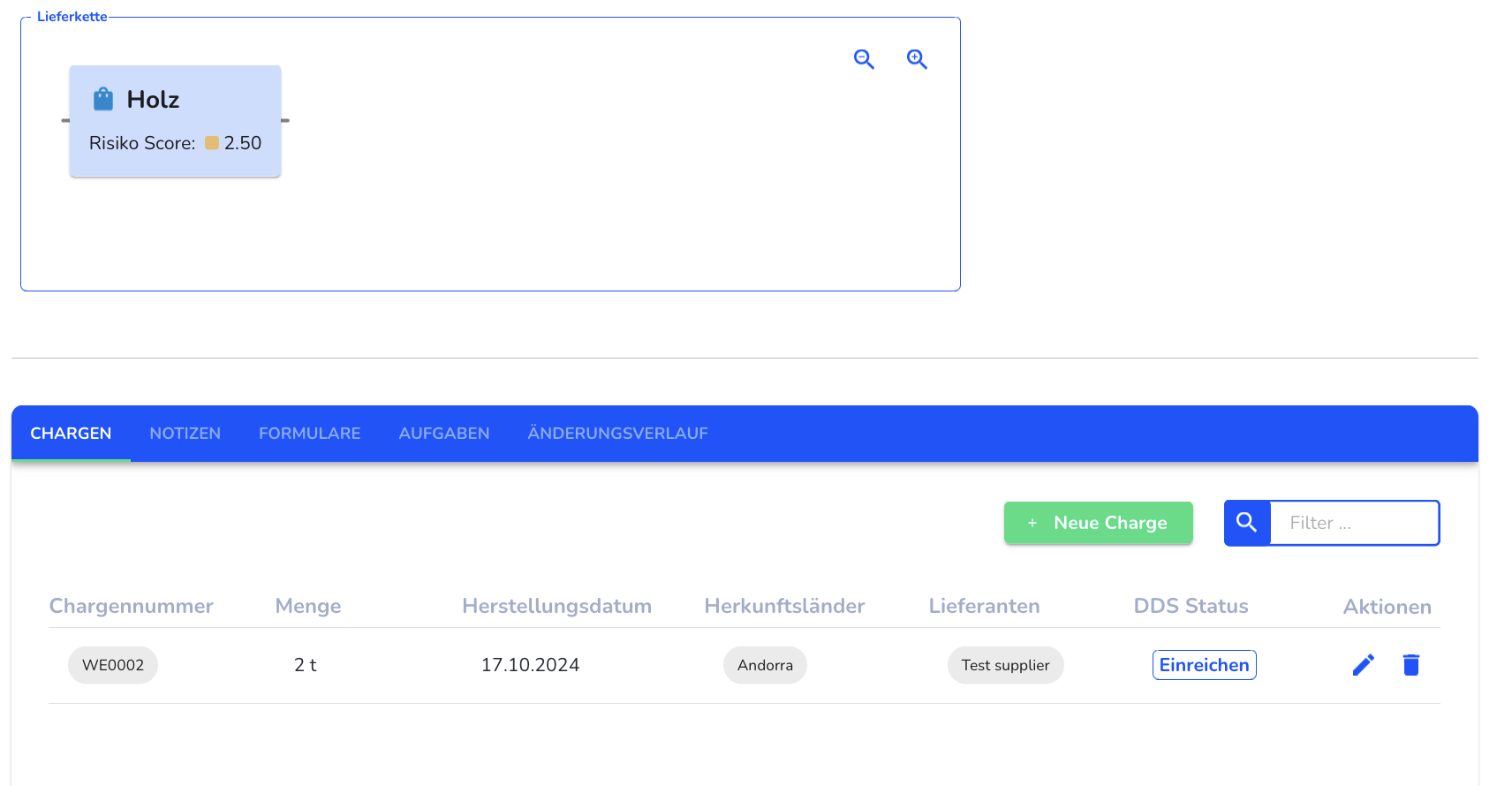Add a new batch via Neue Charge

[x=1099, y=523]
